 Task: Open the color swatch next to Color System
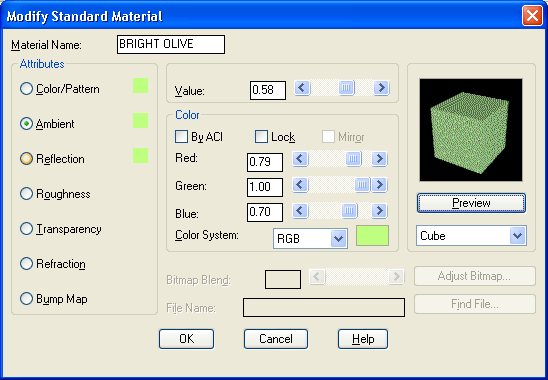(372, 236)
